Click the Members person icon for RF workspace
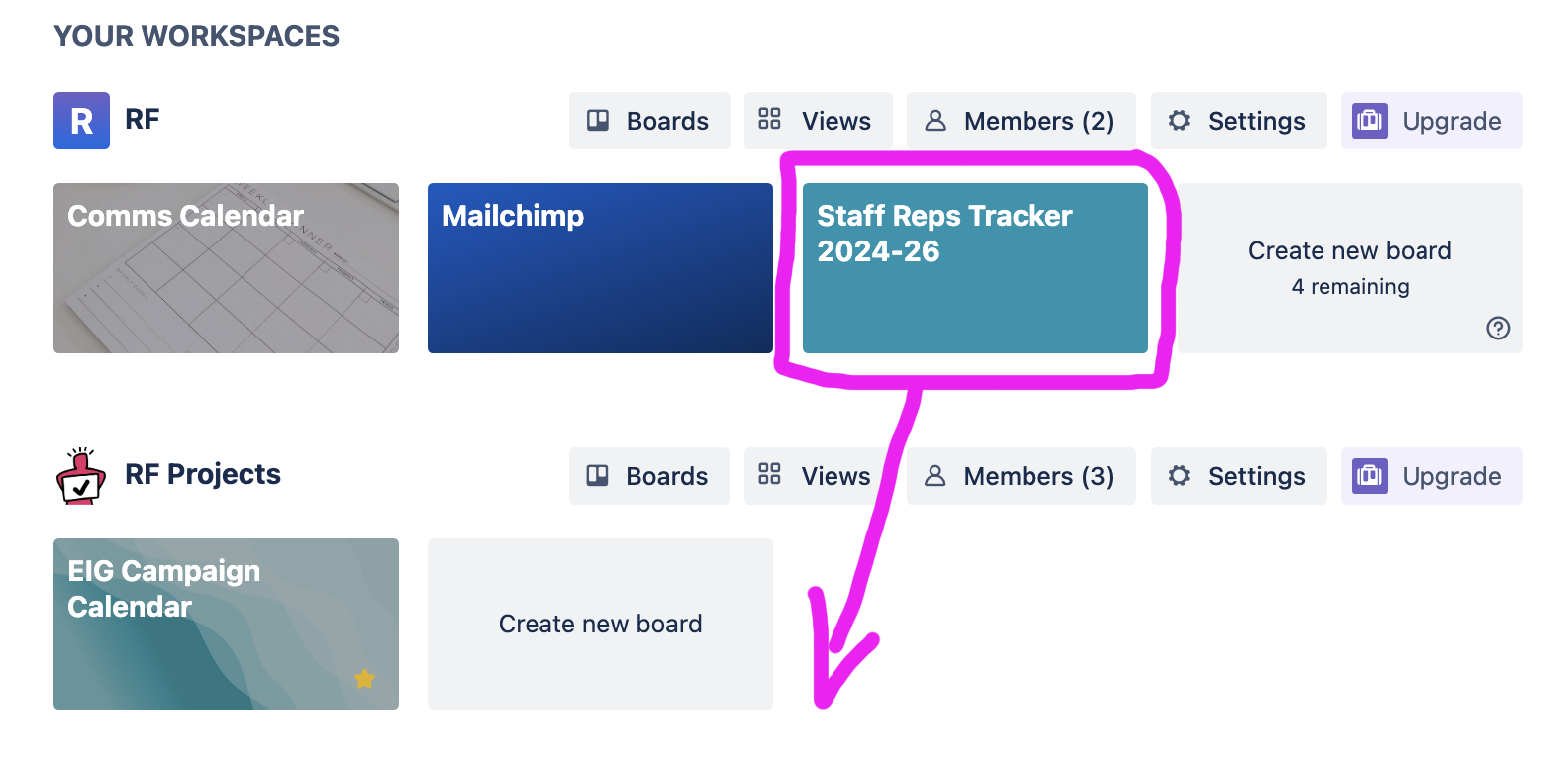Image resolution: width=1568 pixels, height=772 pixels. 935,120
